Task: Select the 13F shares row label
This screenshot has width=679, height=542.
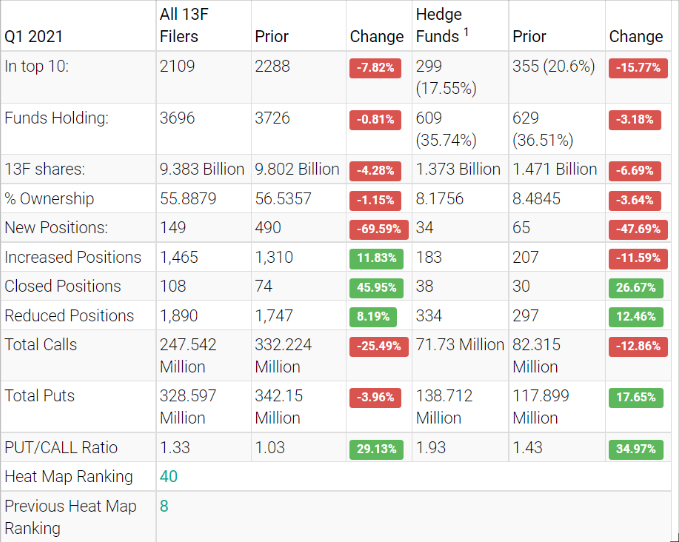Action: click(45, 169)
